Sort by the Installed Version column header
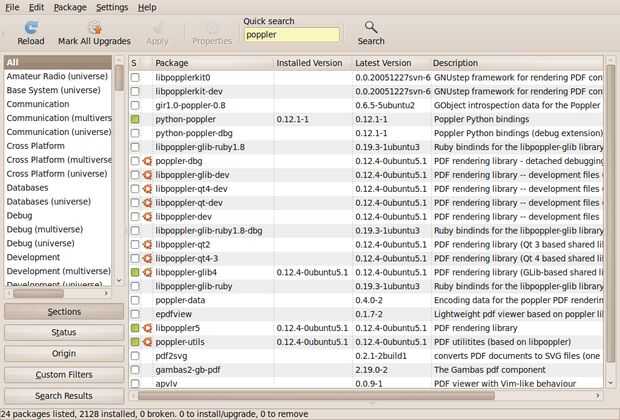The height and width of the screenshot is (420, 620). pos(312,63)
